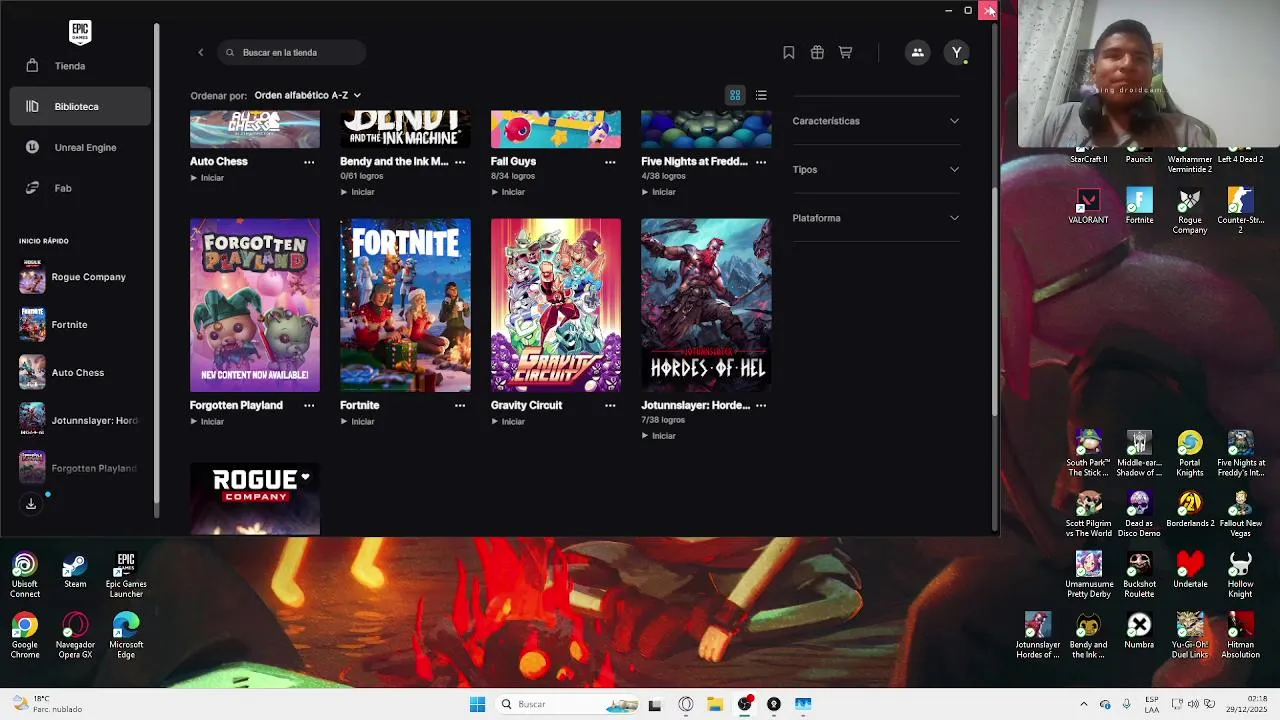Open Numbra desktop shortcut
The image size is (1280, 720).
[1139, 631]
